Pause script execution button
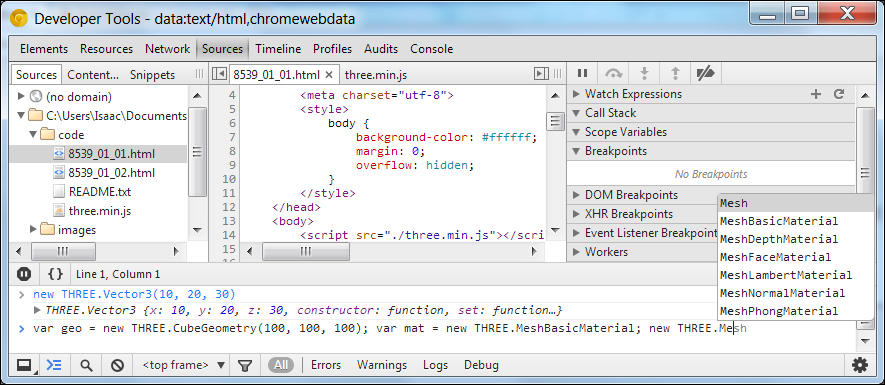Screen dimensions: 885x385 click(582, 73)
